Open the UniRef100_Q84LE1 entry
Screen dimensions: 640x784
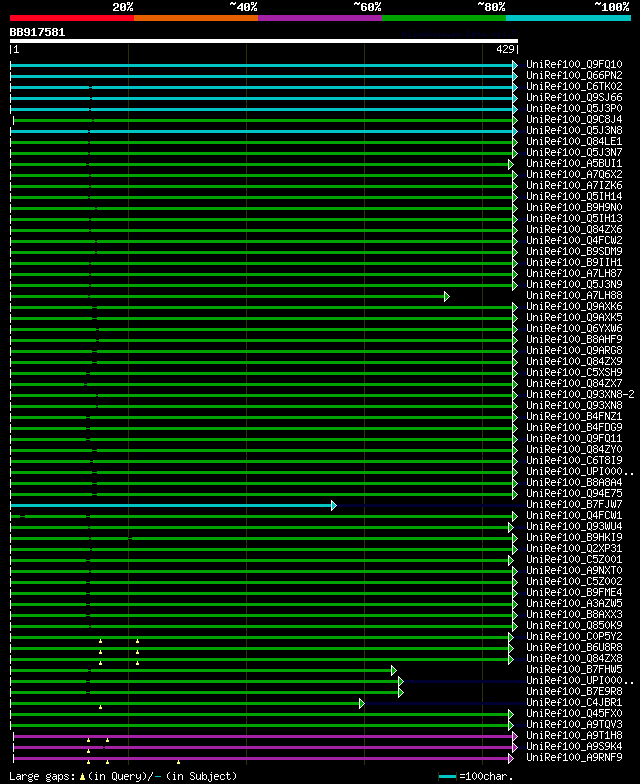[574, 142]
